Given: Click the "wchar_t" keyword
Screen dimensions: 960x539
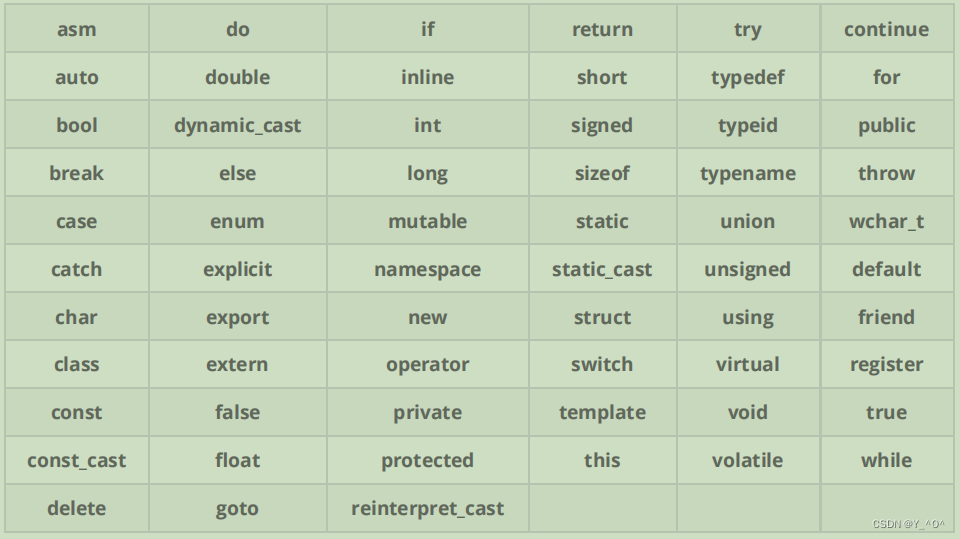Looking at the screenshot, I should tap(886, 221).
